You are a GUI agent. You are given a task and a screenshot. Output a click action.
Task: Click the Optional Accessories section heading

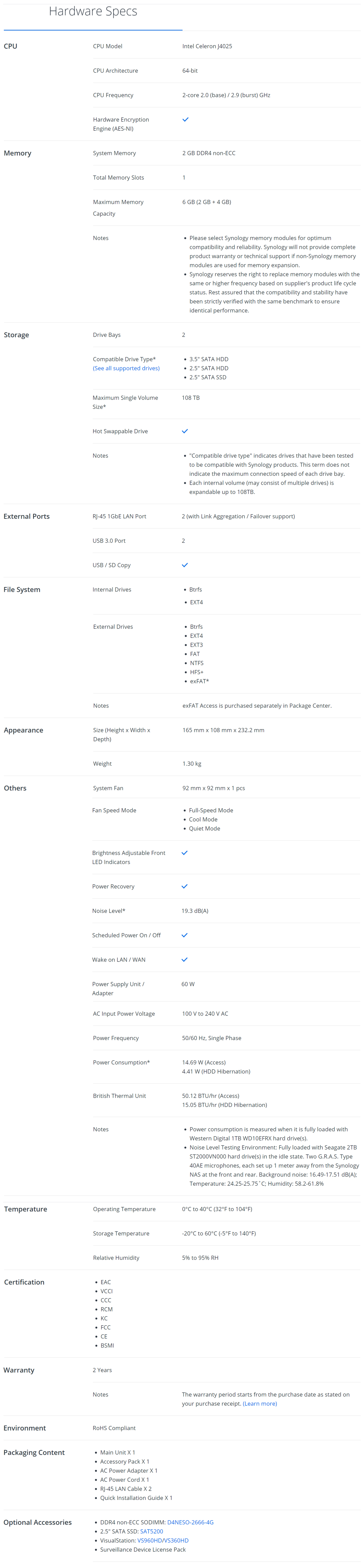(38, 1522)
